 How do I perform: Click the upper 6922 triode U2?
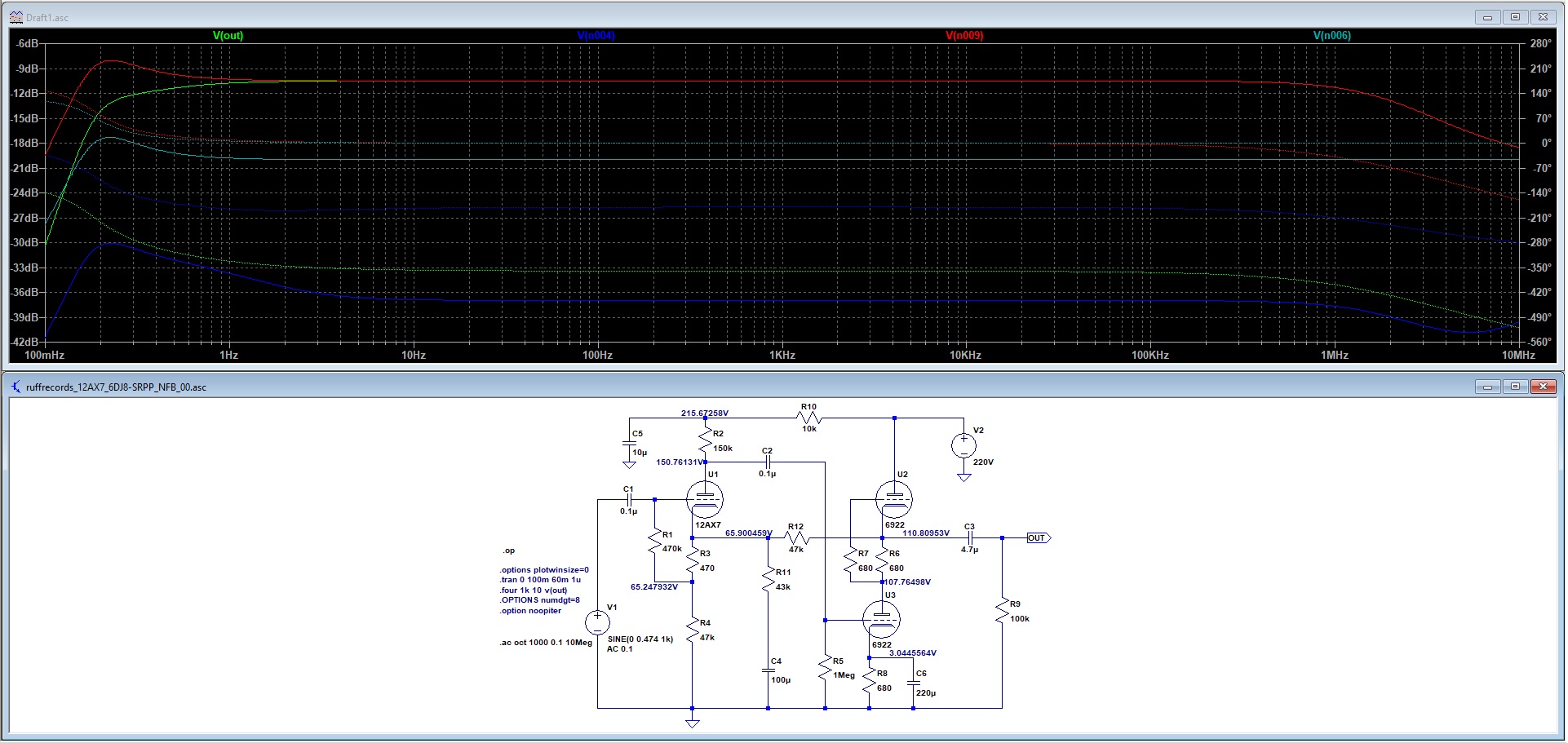[893, 499]
